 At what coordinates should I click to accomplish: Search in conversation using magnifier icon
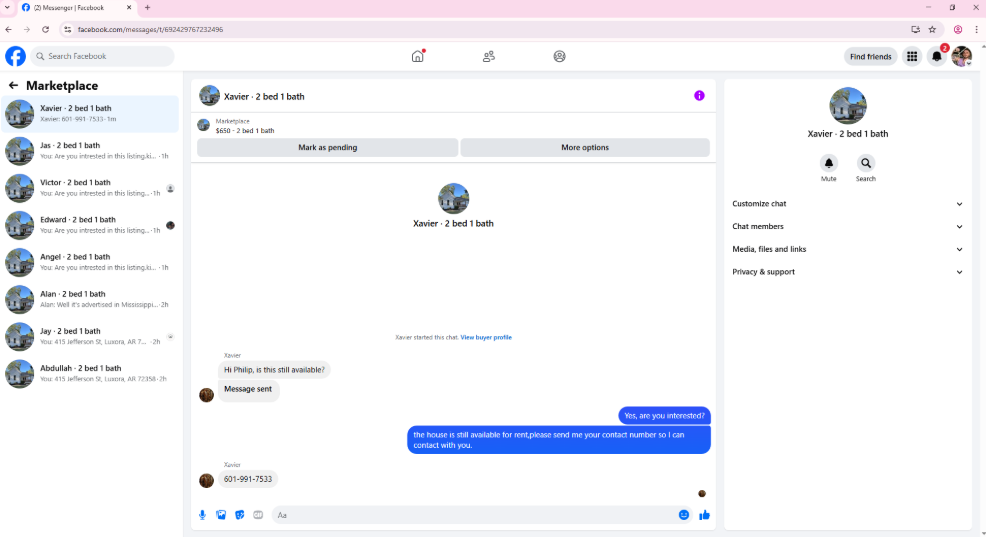(x=866, y=163)
